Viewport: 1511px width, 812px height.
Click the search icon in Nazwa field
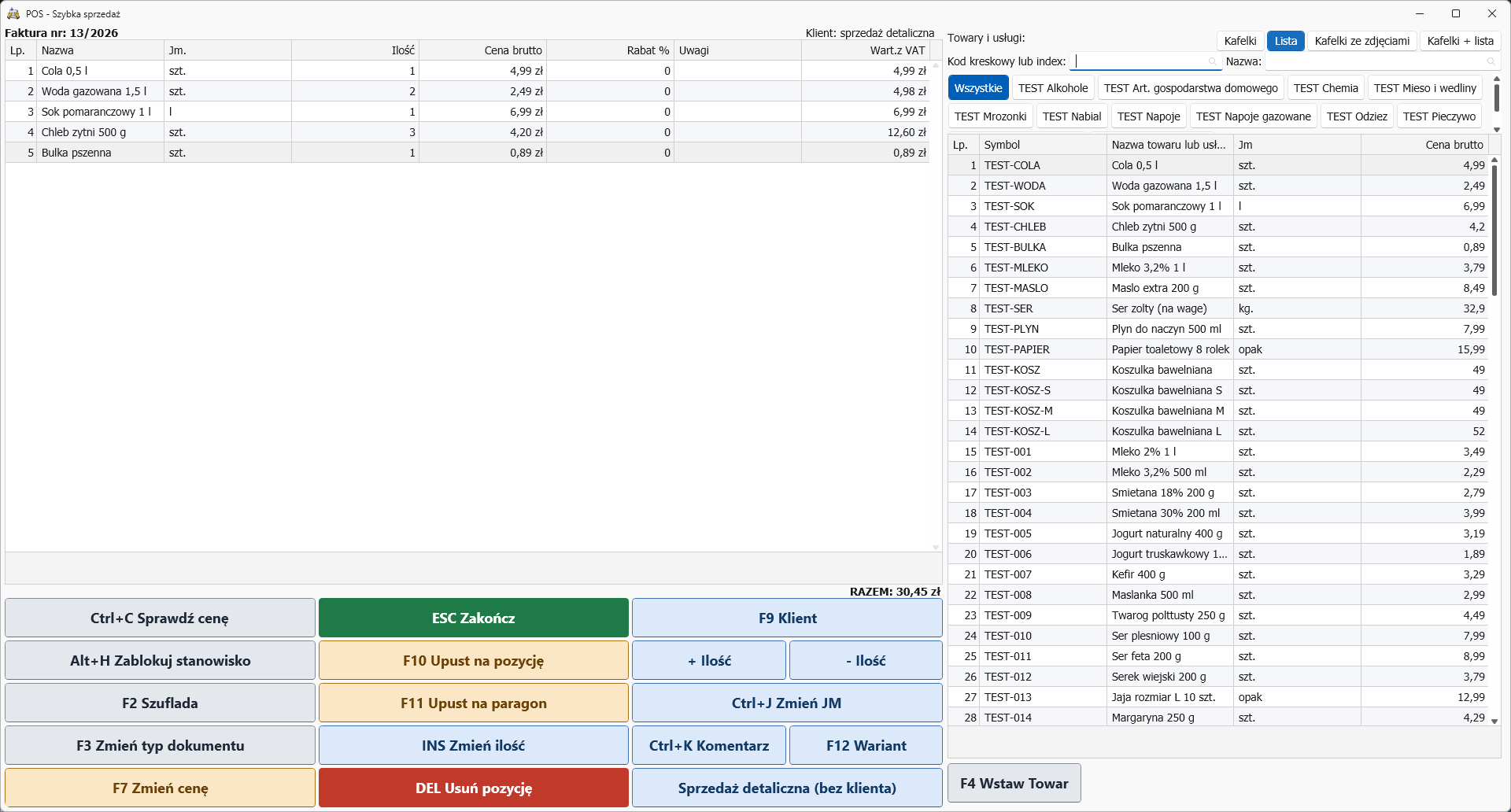click(x=1491, y=61)
